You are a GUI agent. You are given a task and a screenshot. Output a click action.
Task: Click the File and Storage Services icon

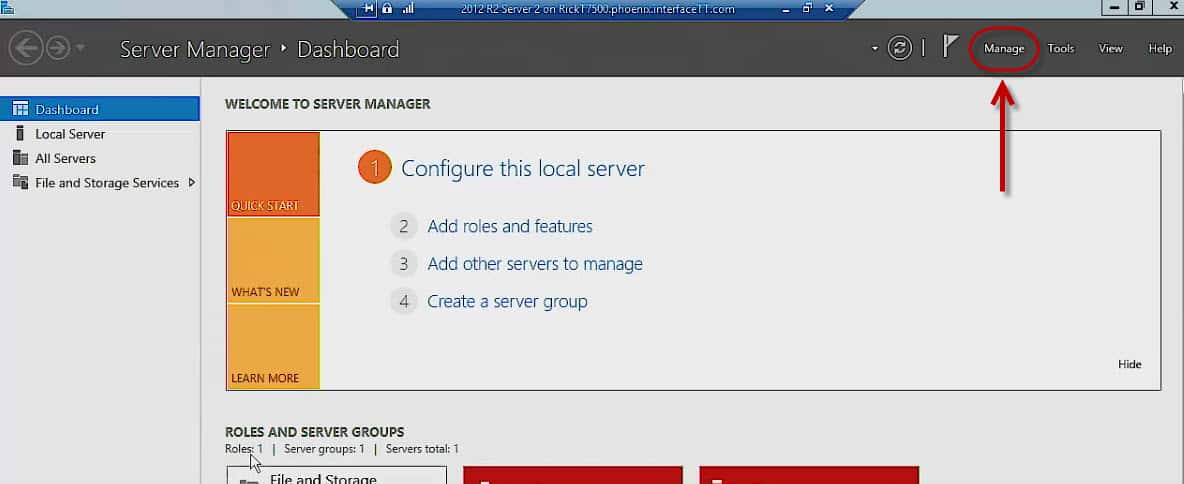(20, 183)
